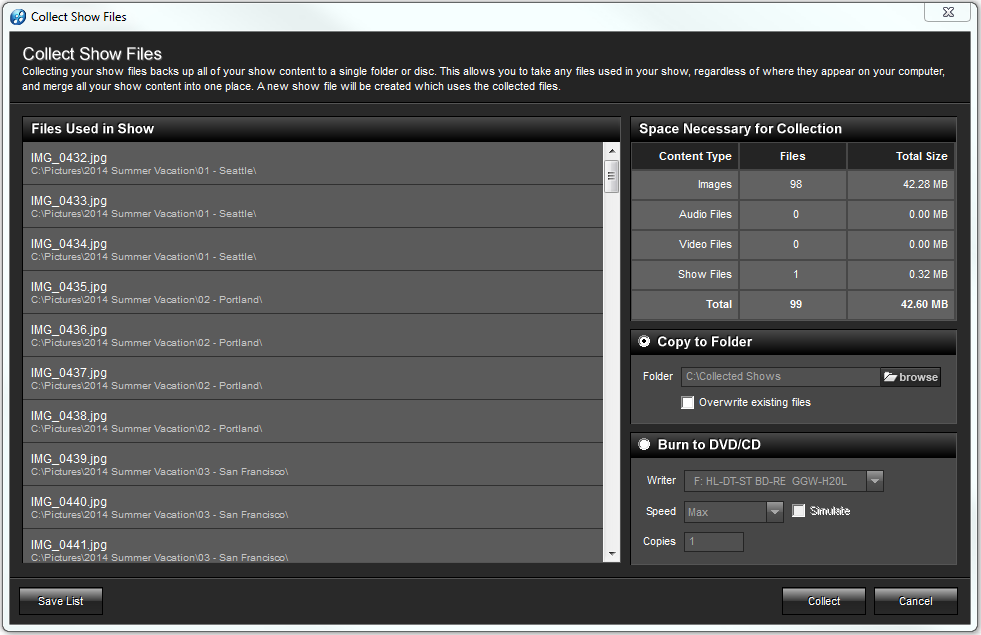Open the Writer drive dropdown
981x635 pixels.
tap(874, 481)
